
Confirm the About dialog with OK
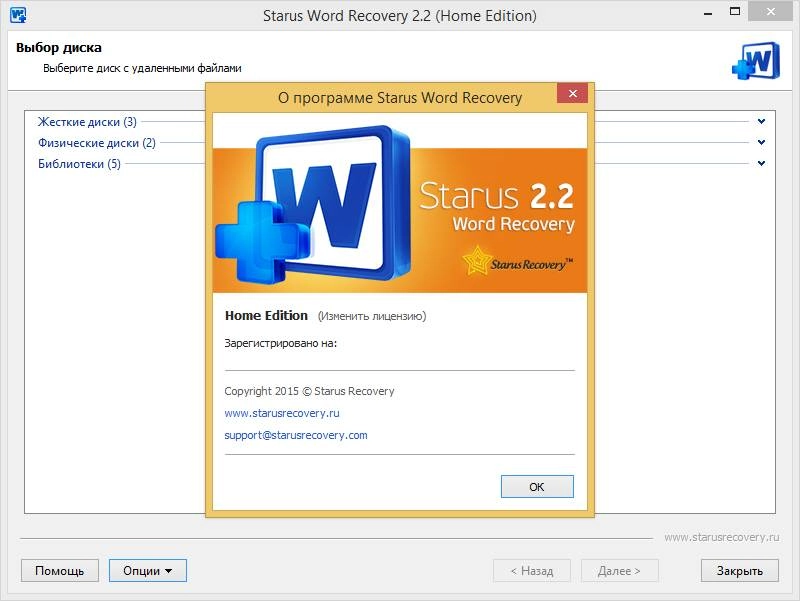[x=537, y=487]
